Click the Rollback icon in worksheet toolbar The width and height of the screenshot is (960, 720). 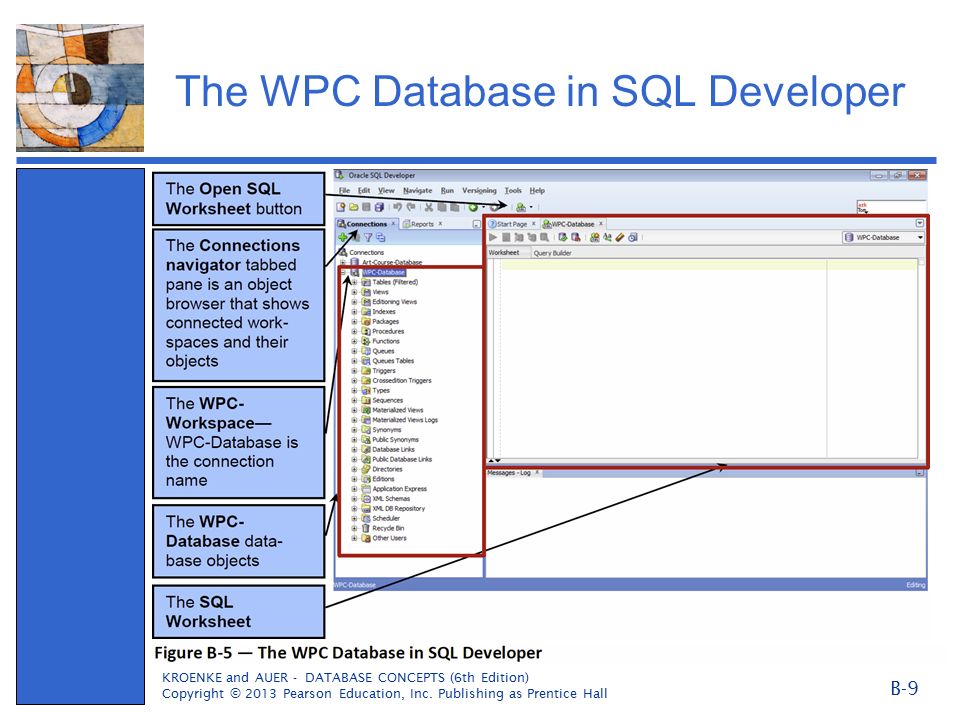[576, 237]
